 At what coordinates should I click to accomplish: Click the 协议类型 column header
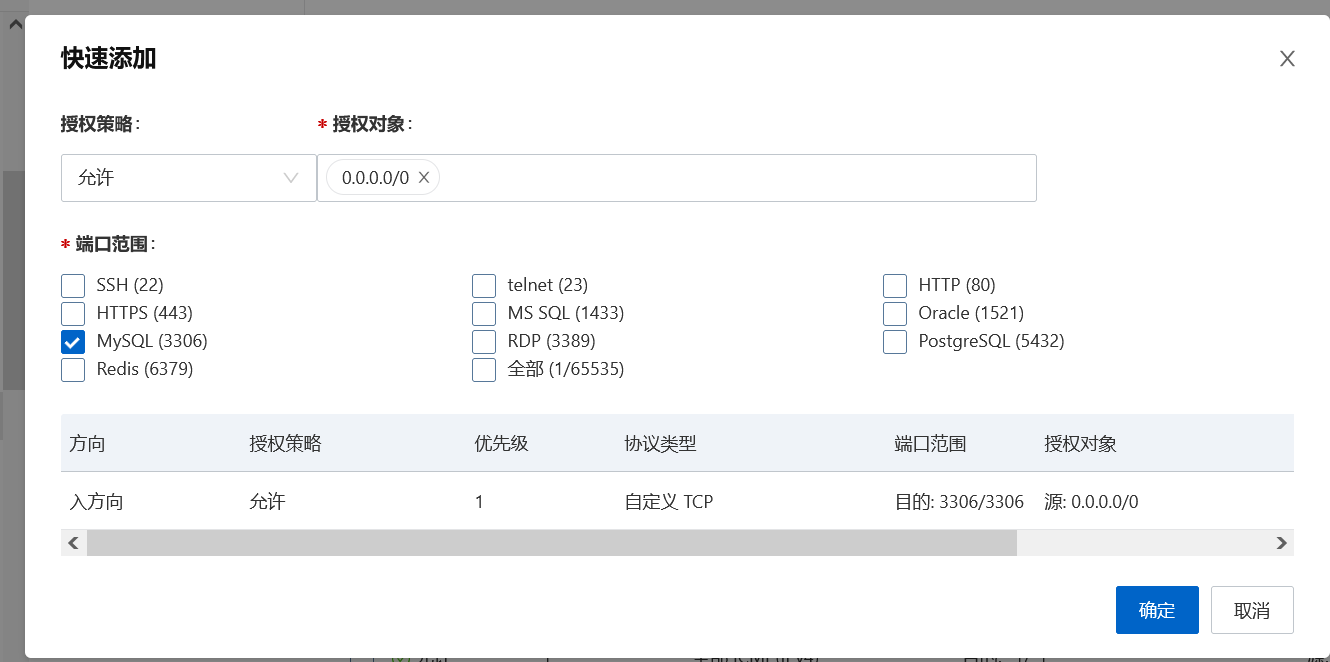(x=660, y=444)
